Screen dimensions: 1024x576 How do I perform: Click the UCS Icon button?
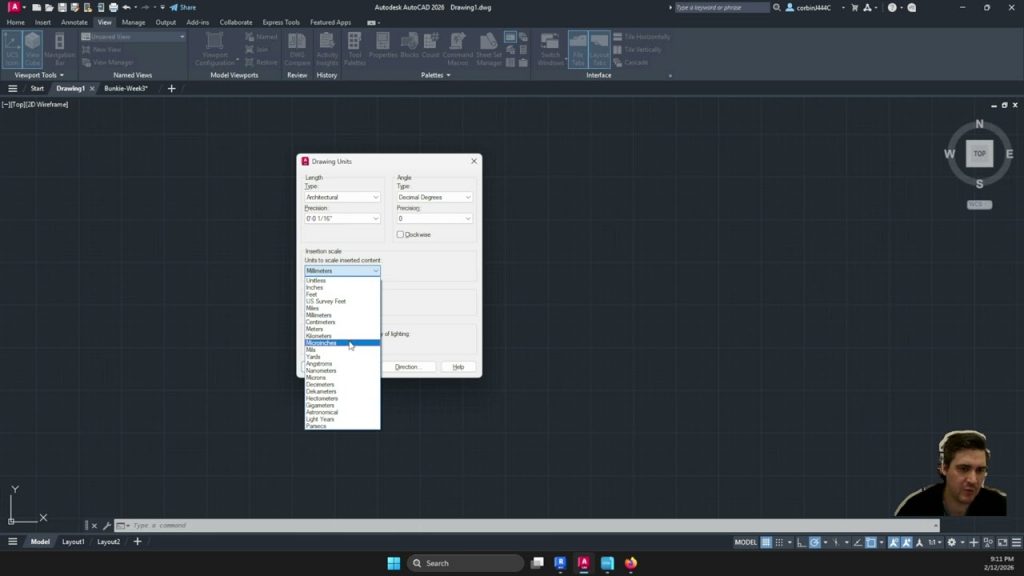click(x=12, y=48)
